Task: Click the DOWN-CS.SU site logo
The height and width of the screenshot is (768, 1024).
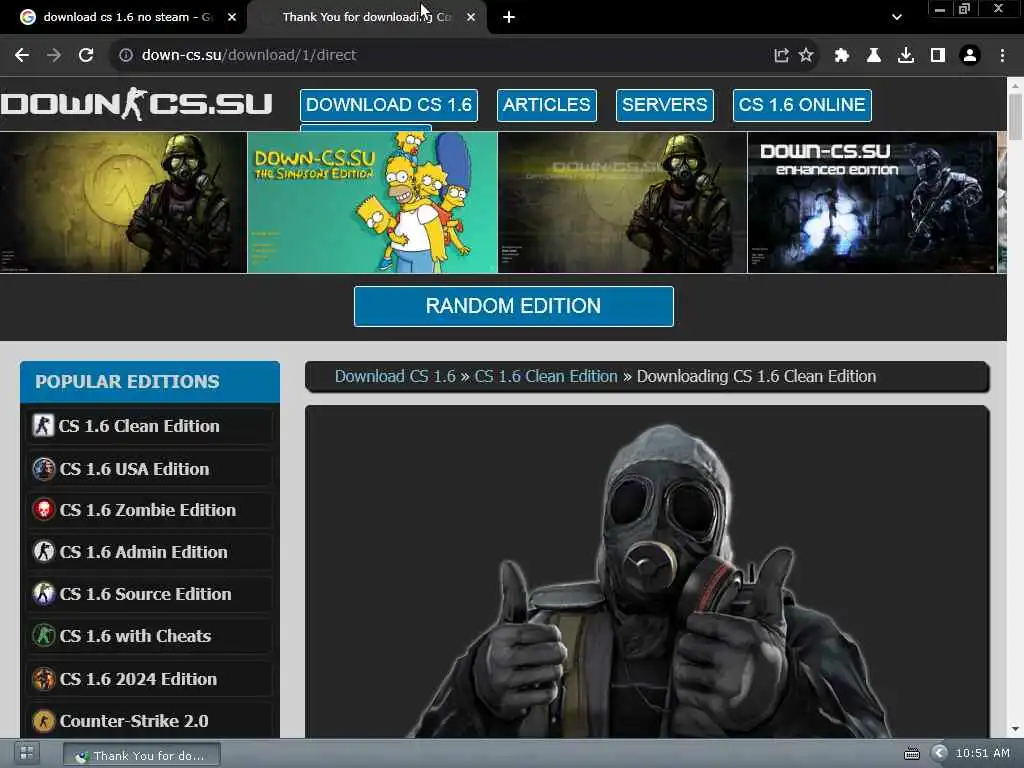Action: point(136,104)
